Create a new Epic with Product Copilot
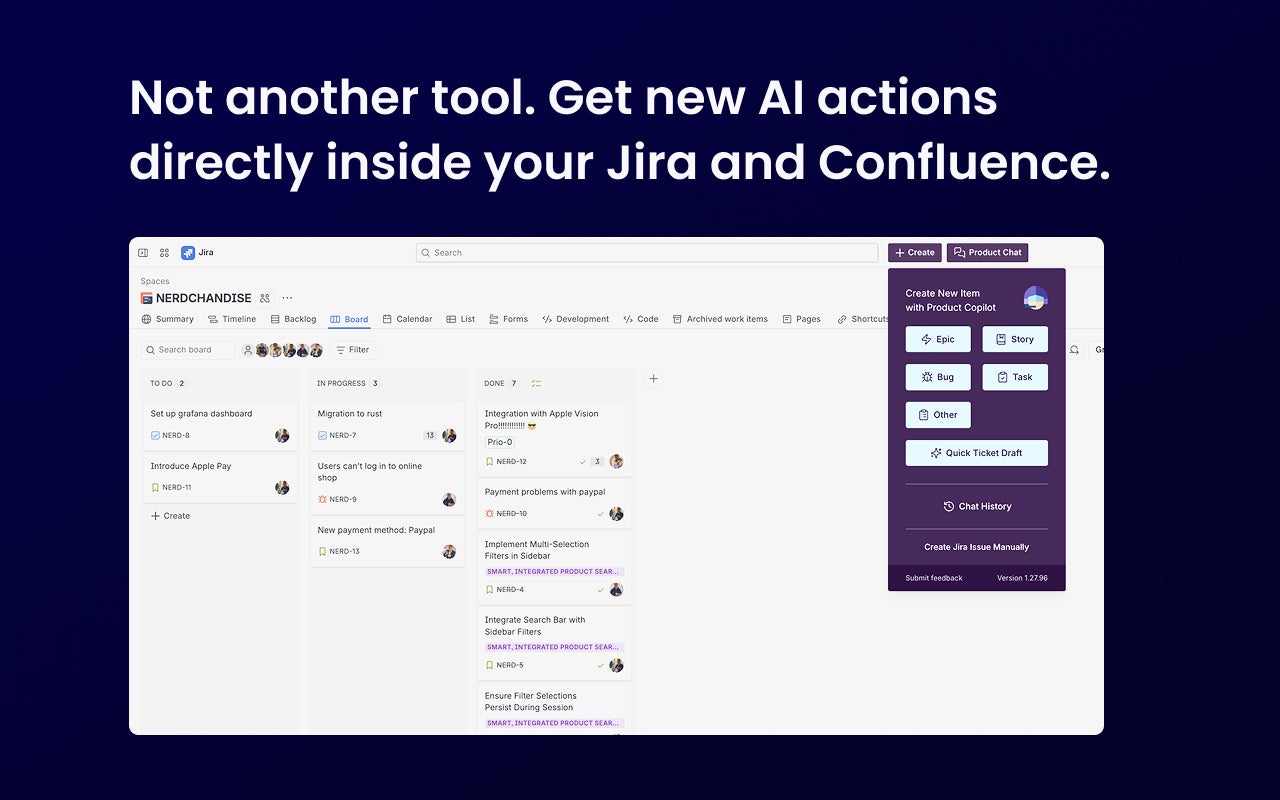This screenshot has width=1280, height=800. click(x=938, y=339)
